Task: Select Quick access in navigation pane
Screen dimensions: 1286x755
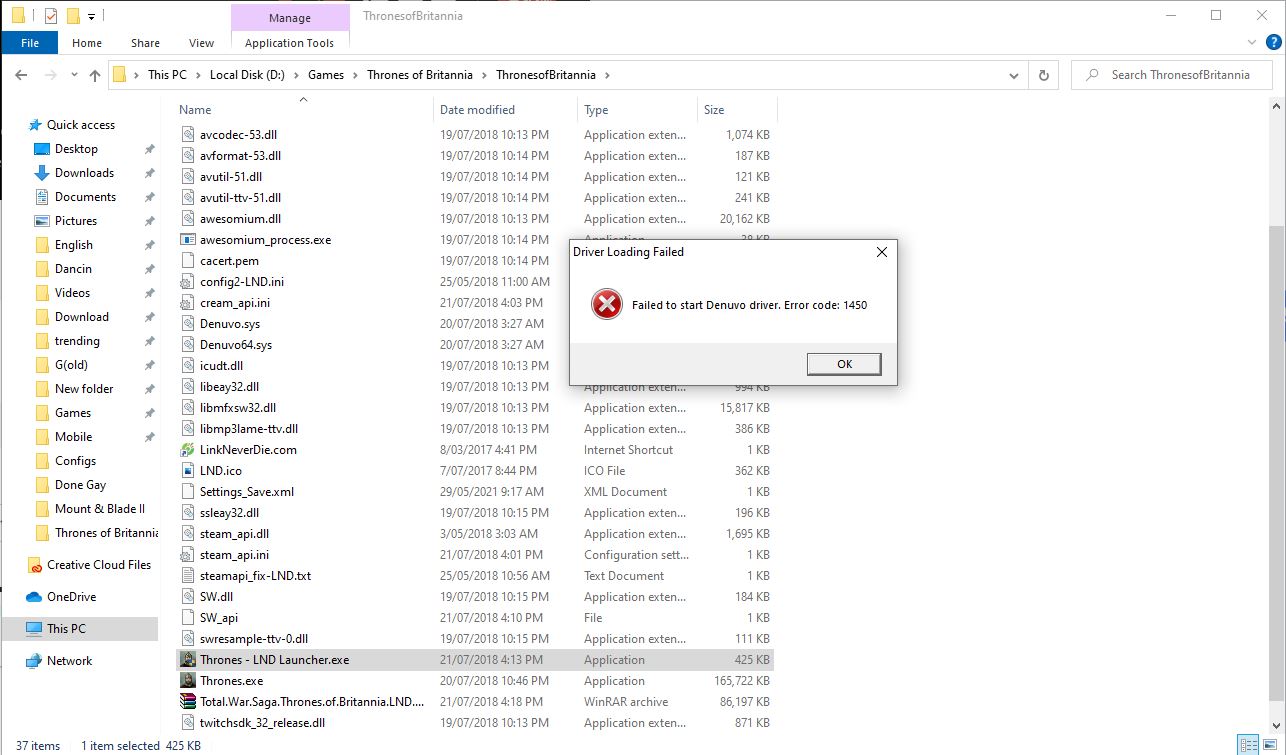Action: tap(80, 125)
